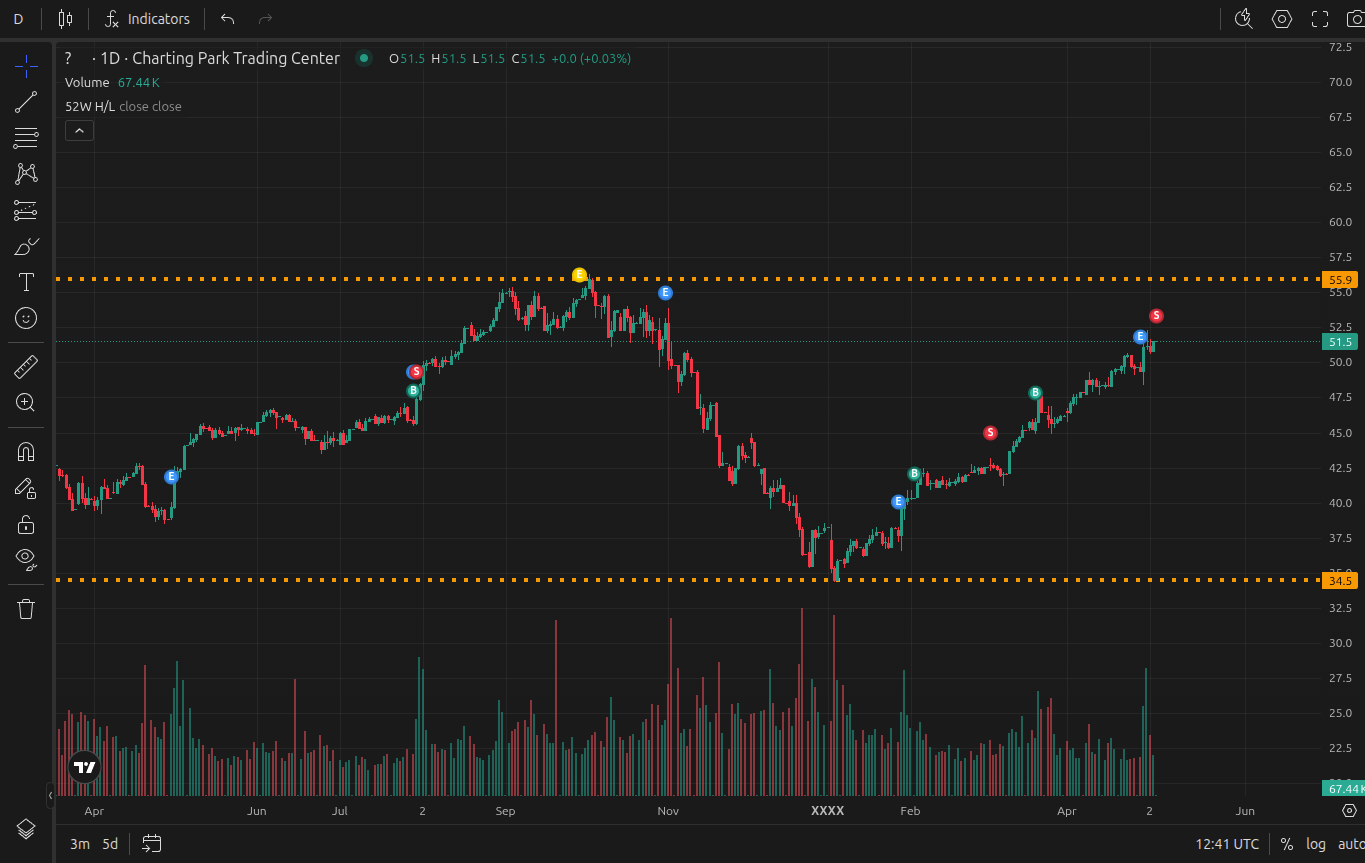Select the 3m date range

pyautogui.click(x=79, y=844)
